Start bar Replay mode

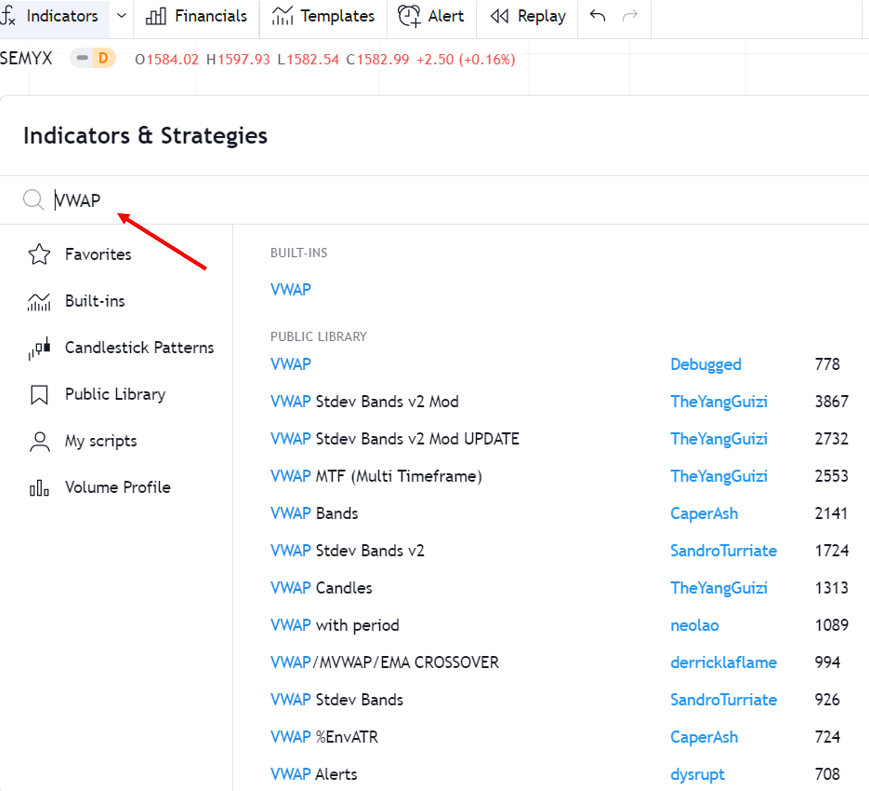tap(528, 16)
